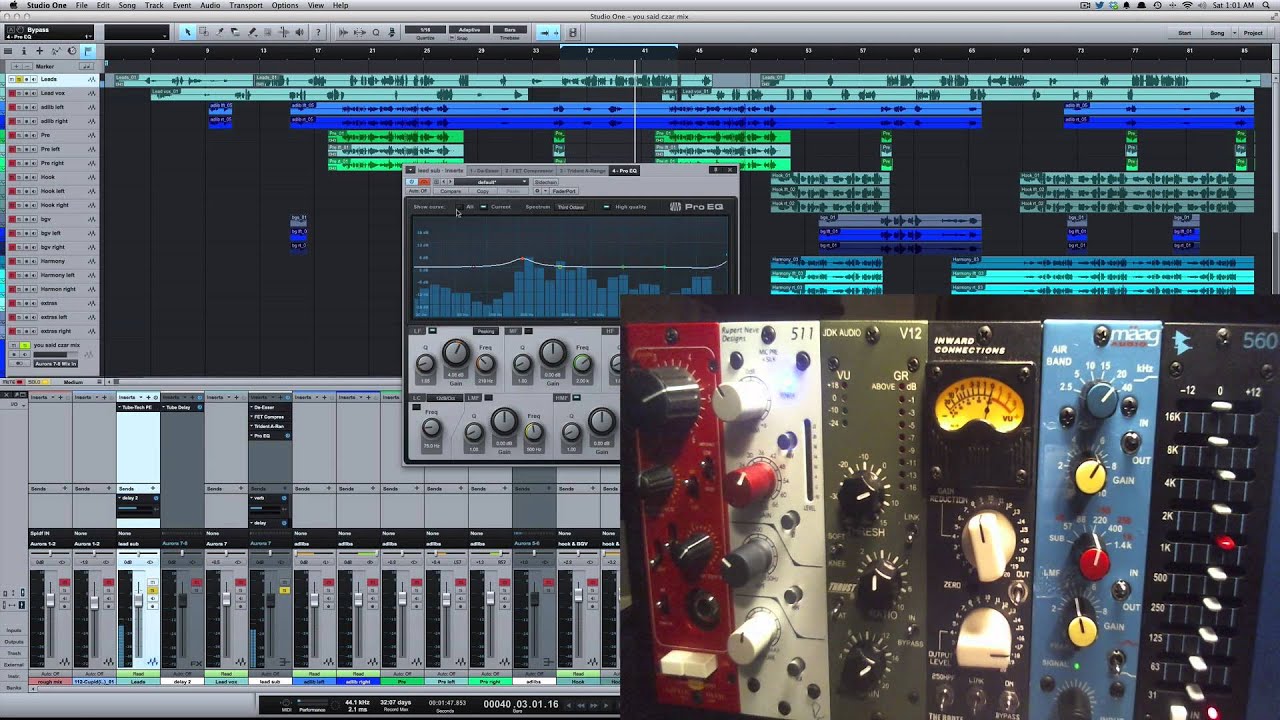Click the Leads channel volume fader
The width and height of the screenshot is (1280, 720).
point(138,600)
